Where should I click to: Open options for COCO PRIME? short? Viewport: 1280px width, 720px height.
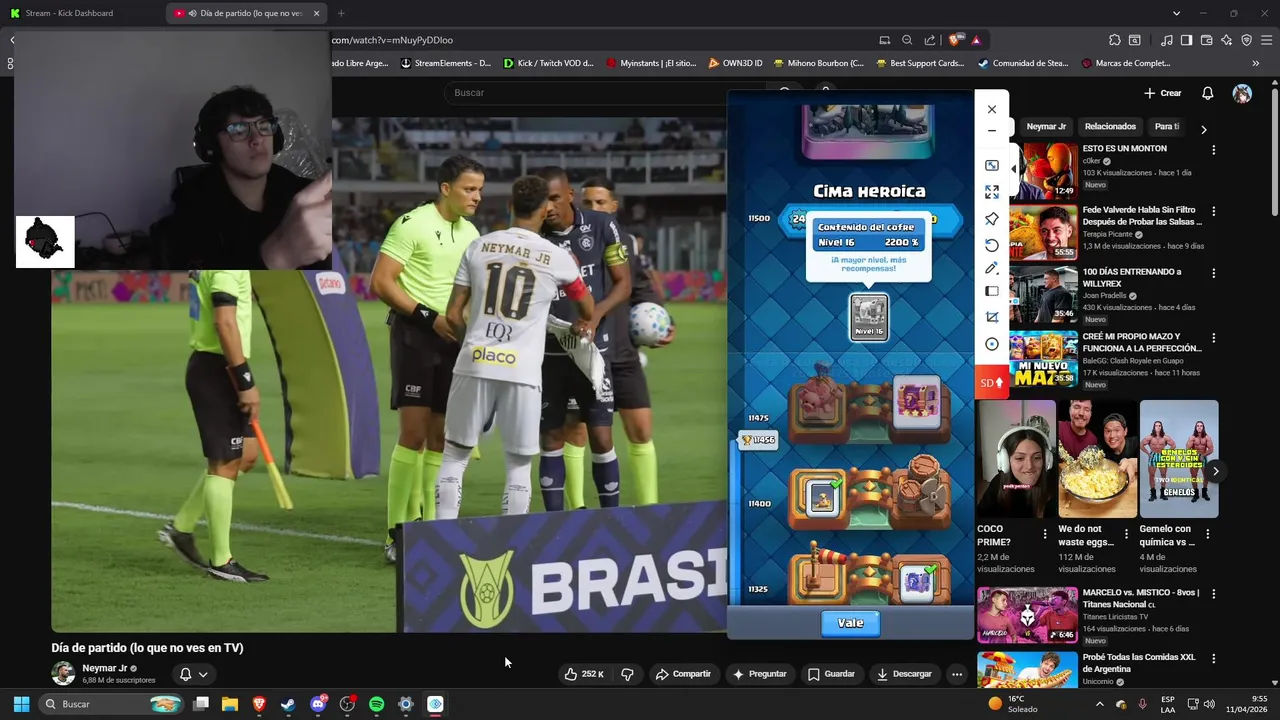click(x=1045, y=534)
